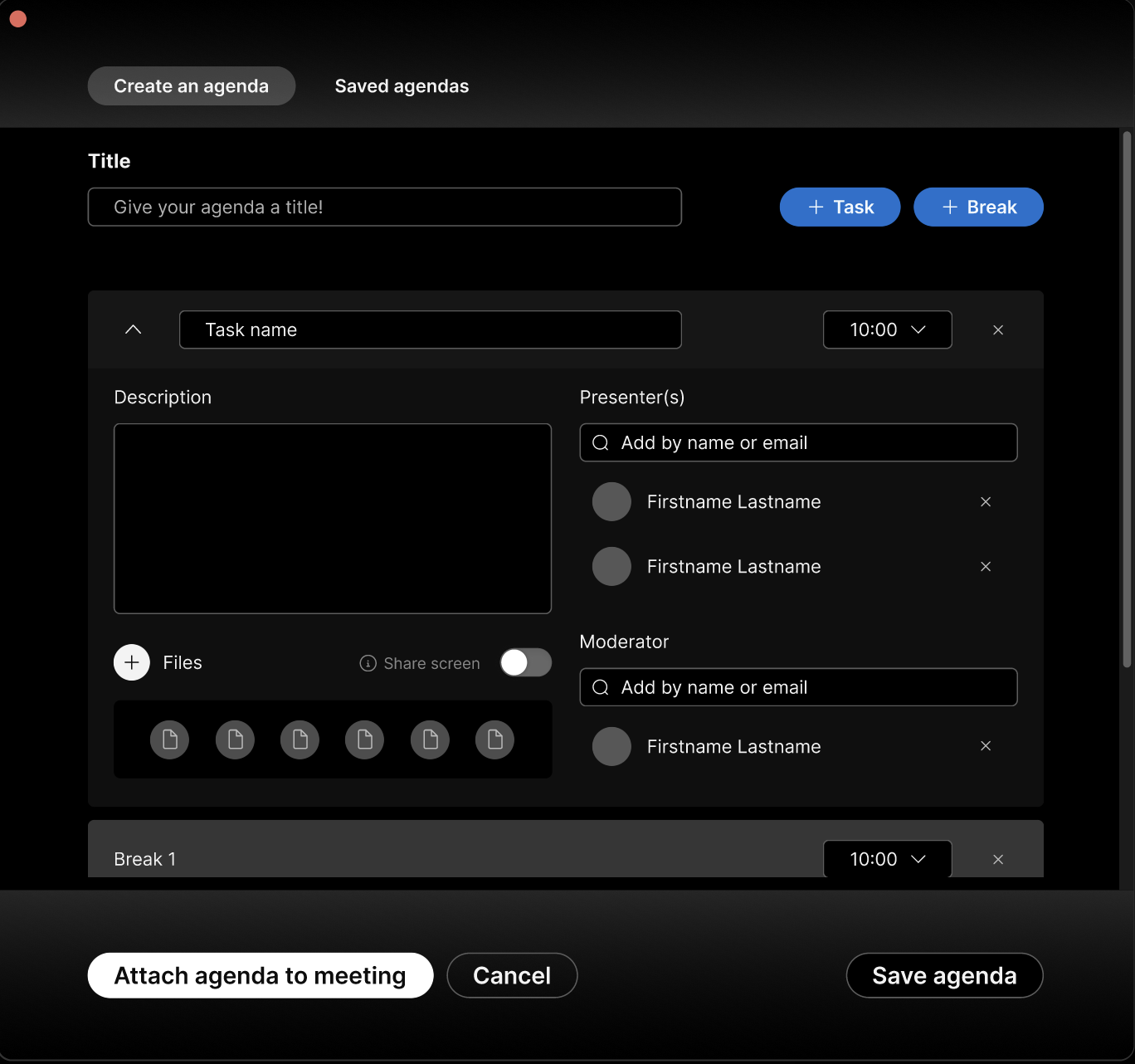Open the task duration 10:00 dropdown
This screenshot has width=1135, height=1064.
pos(887,329)
